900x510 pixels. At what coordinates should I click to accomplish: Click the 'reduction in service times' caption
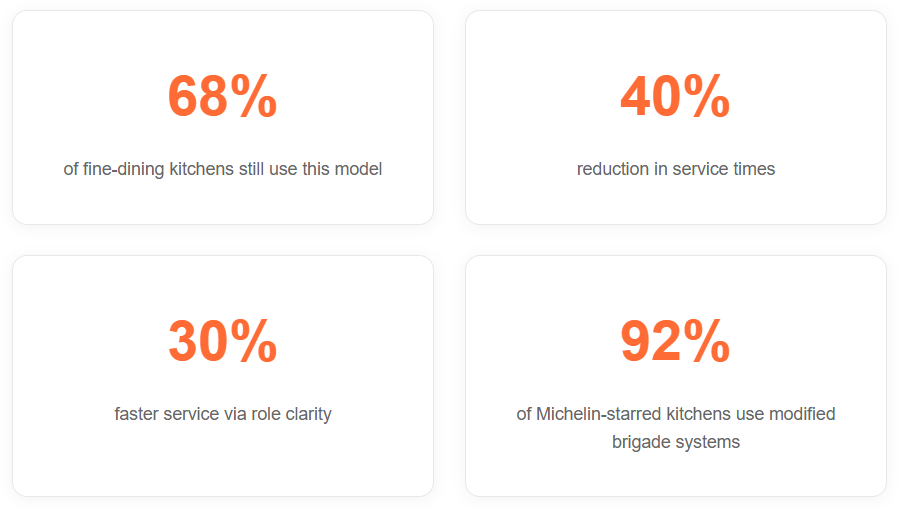[x=676, y=169]
